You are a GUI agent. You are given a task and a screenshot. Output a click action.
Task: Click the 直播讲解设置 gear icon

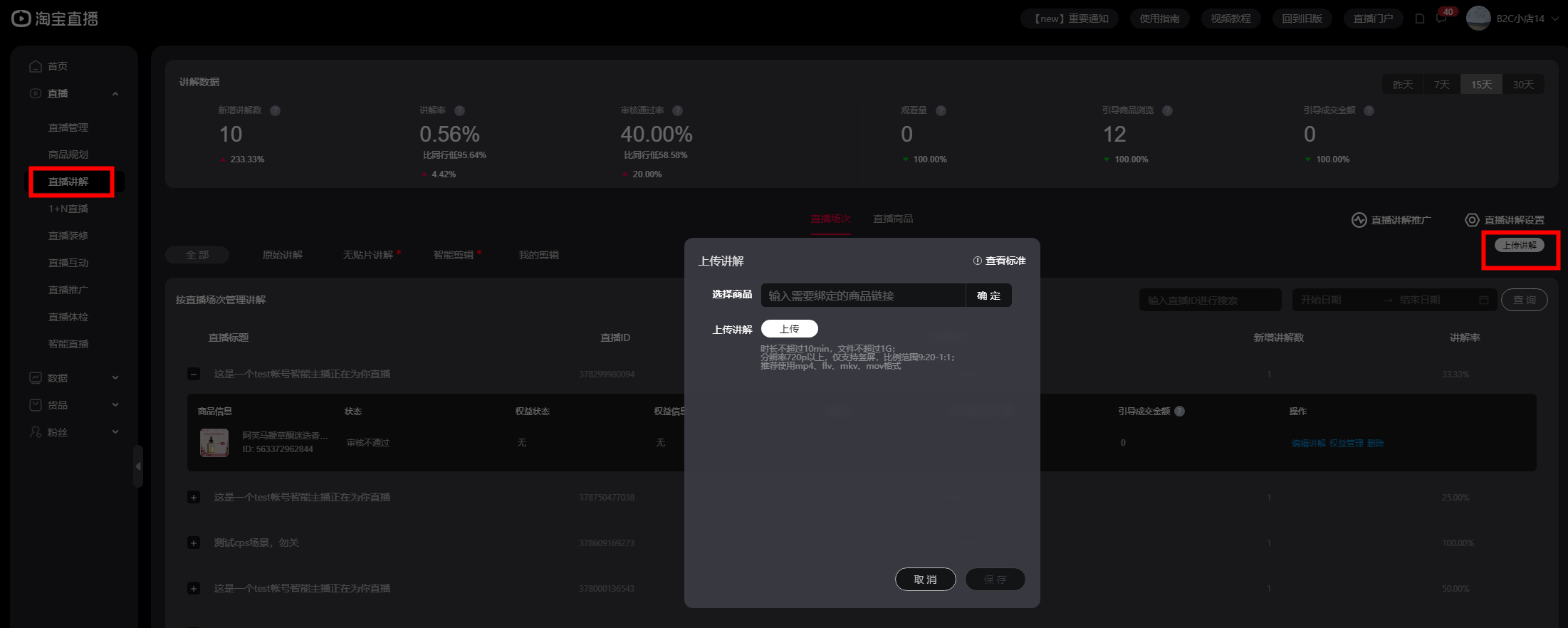point(1471,220)
